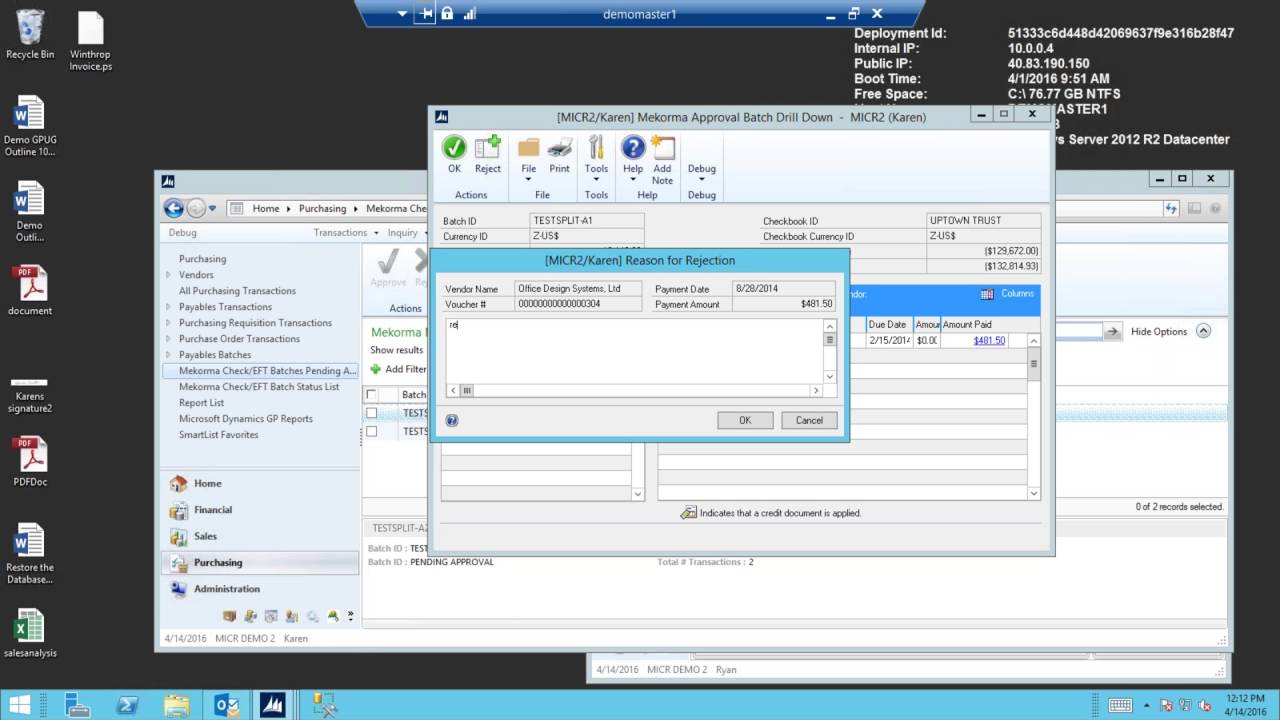Check the second TESTSPLIT batch row checkbox
Screen dimensions: 1280x720
click(372, 431)
